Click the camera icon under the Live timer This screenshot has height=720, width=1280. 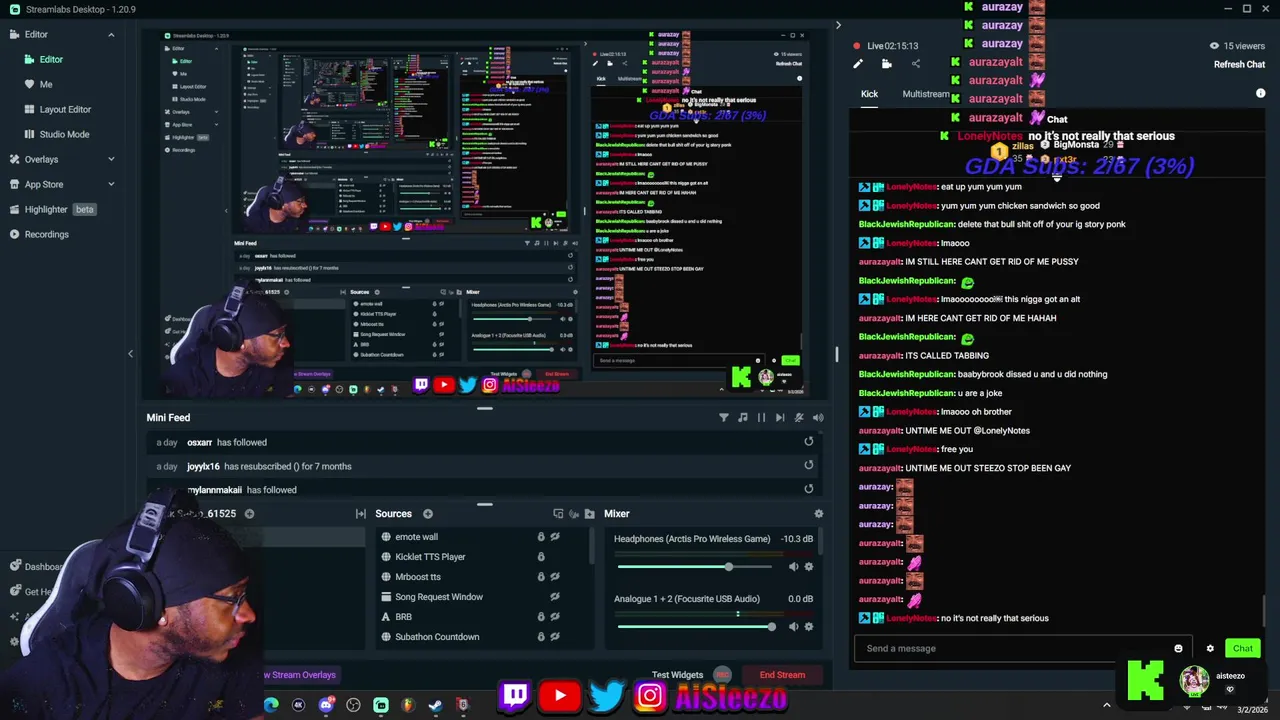[886, 64]
